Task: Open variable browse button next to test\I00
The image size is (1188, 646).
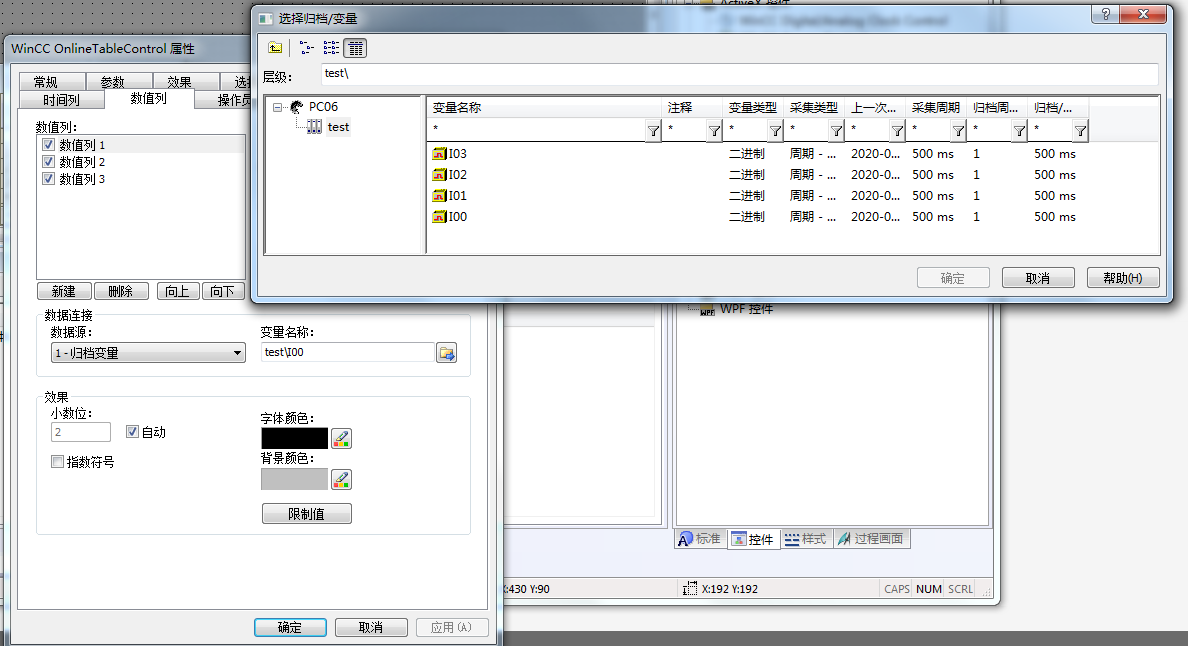Action: pyautogui.click(x=446, y=353)
